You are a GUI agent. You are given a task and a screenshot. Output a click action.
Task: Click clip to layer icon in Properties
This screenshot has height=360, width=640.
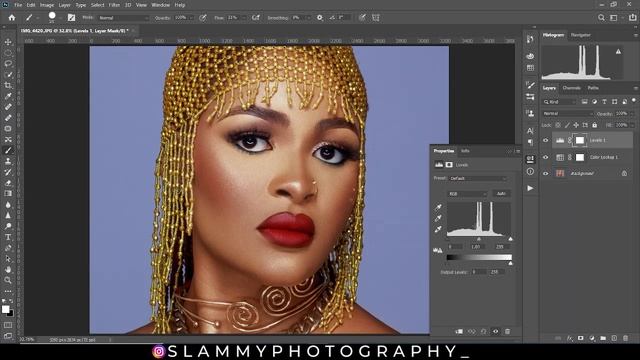459,331
